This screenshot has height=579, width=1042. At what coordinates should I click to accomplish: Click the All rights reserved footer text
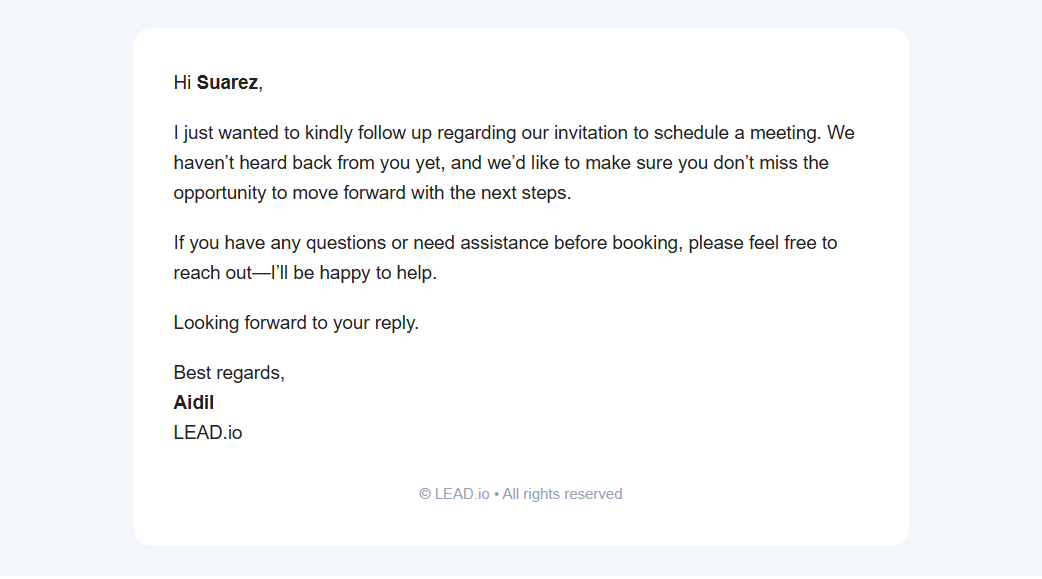pos(562,494)
